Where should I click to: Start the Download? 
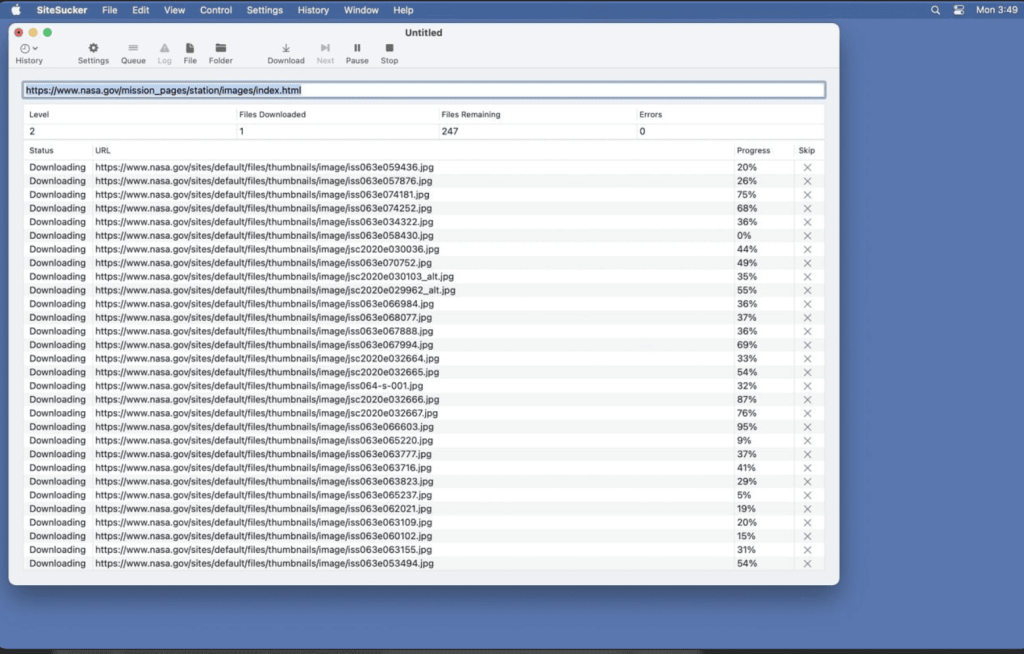(x=286, y=52)
